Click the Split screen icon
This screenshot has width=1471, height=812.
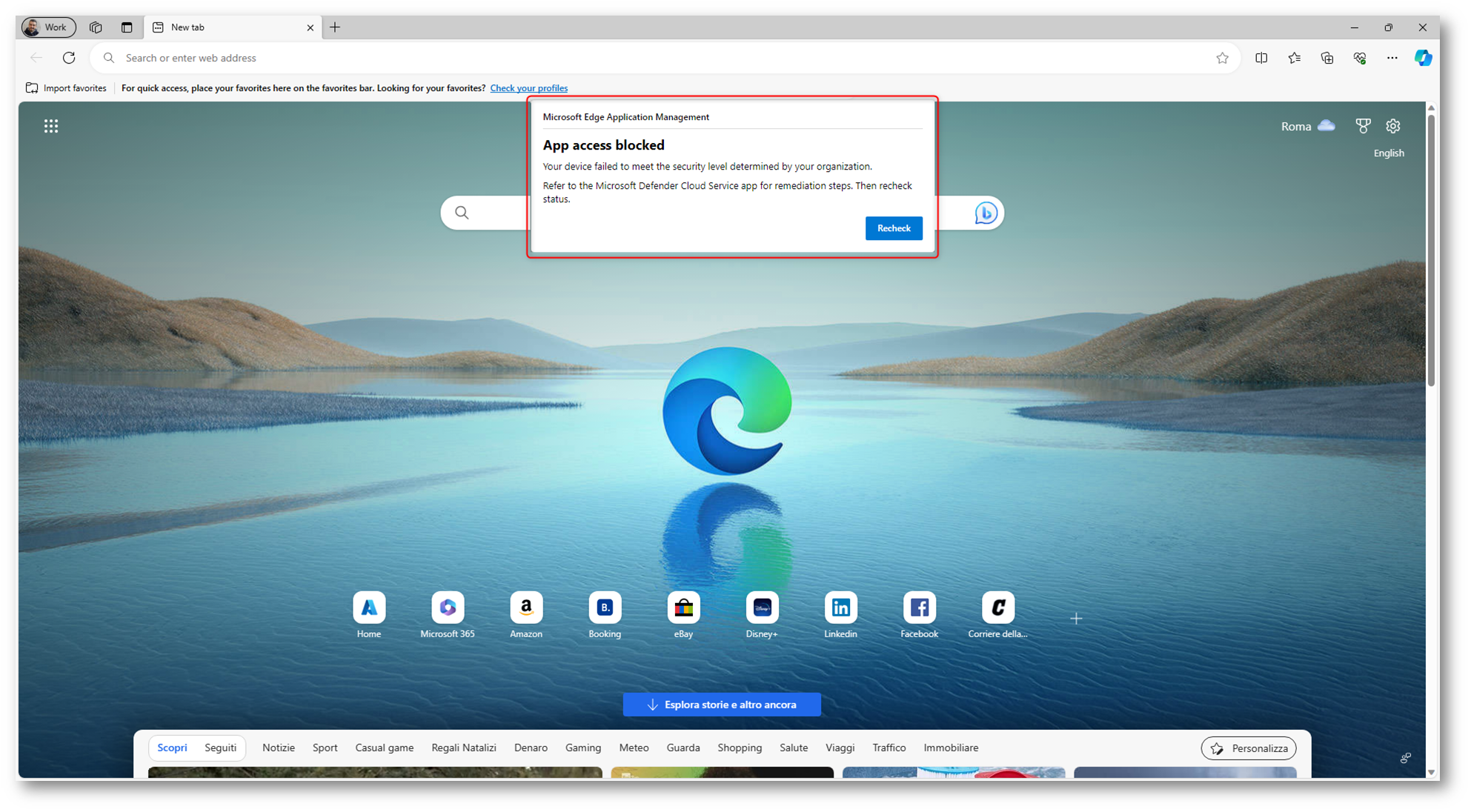(x=1261, y=58)
